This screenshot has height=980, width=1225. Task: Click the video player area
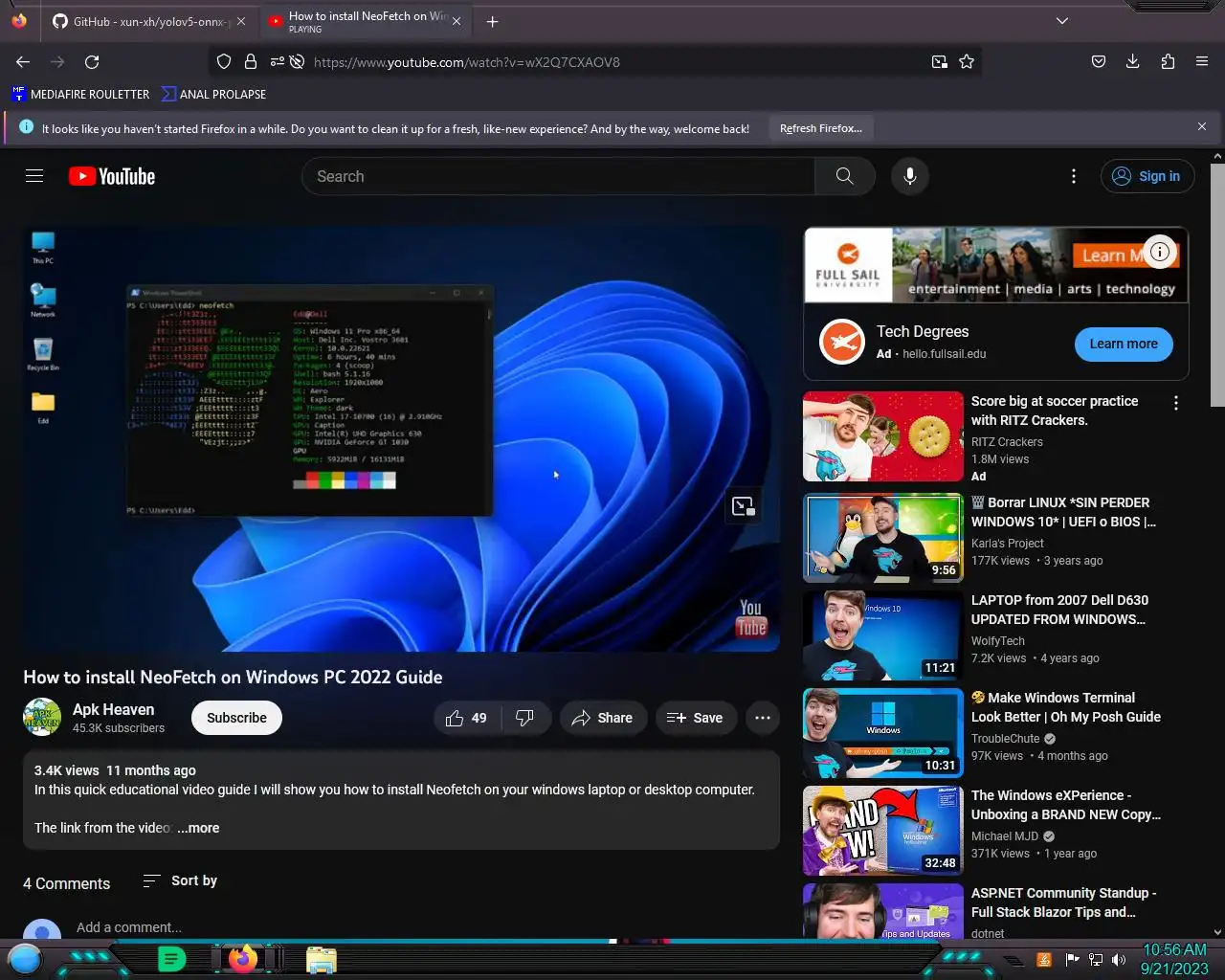(401, 438)
